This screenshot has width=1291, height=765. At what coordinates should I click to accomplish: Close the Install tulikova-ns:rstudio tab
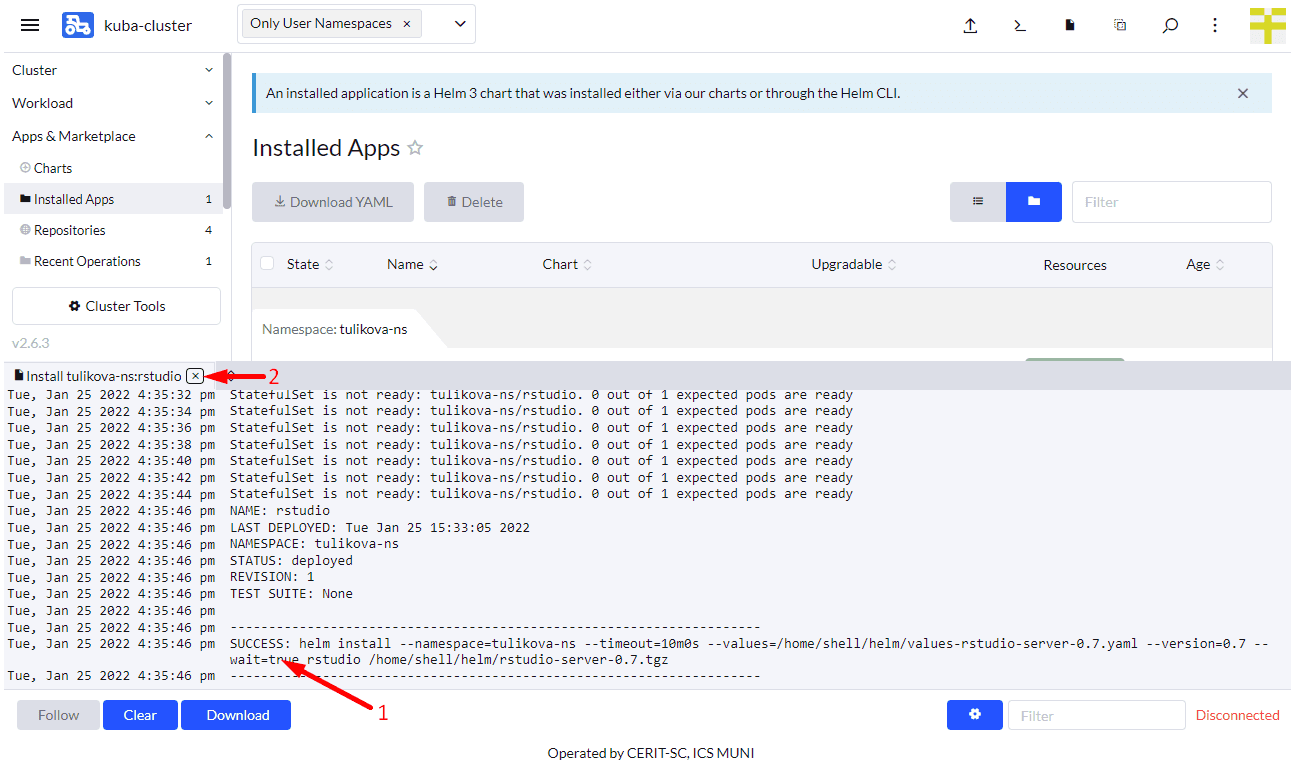click(195, 376)
